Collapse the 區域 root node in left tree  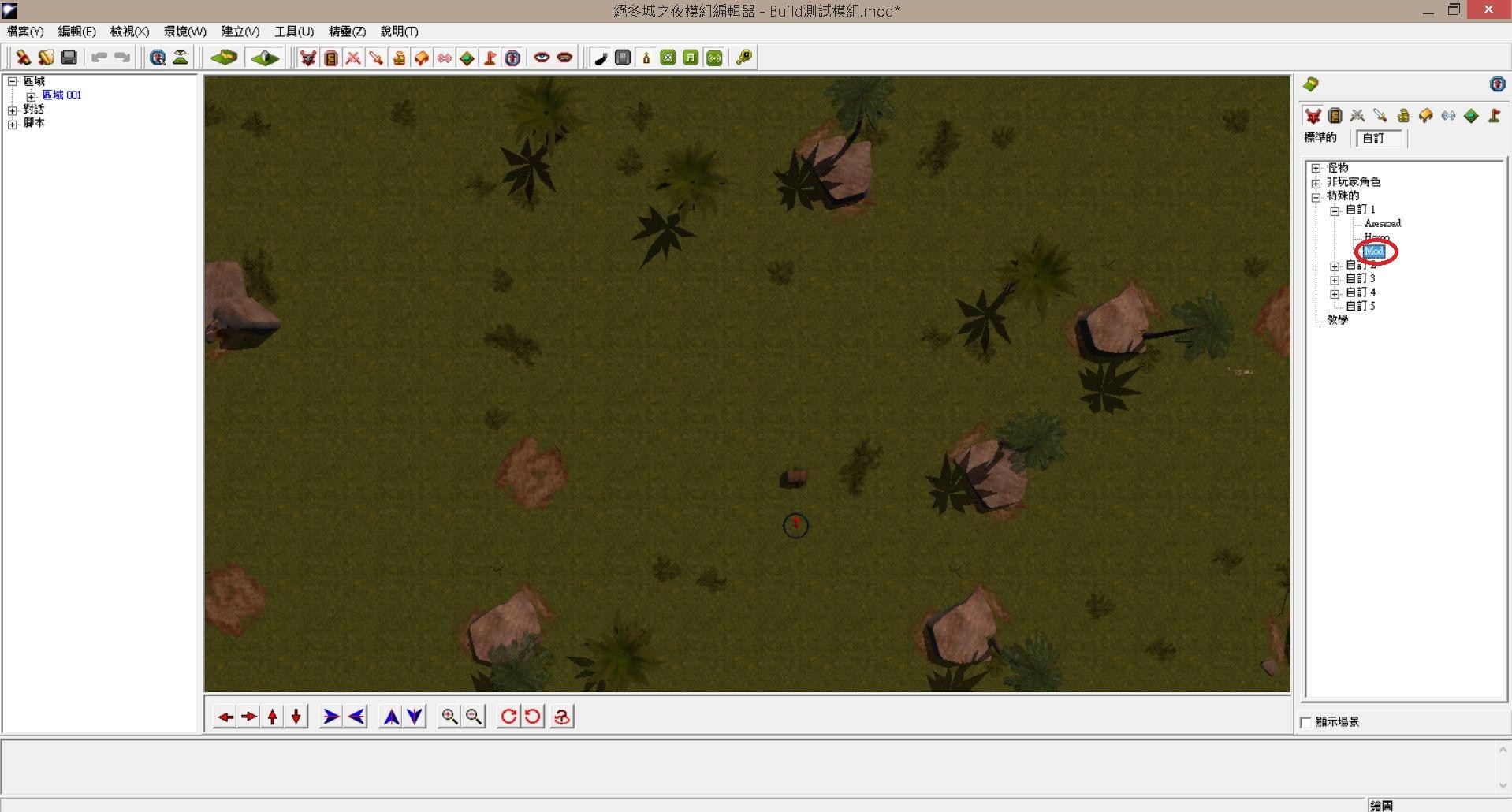tap(13, 82)
